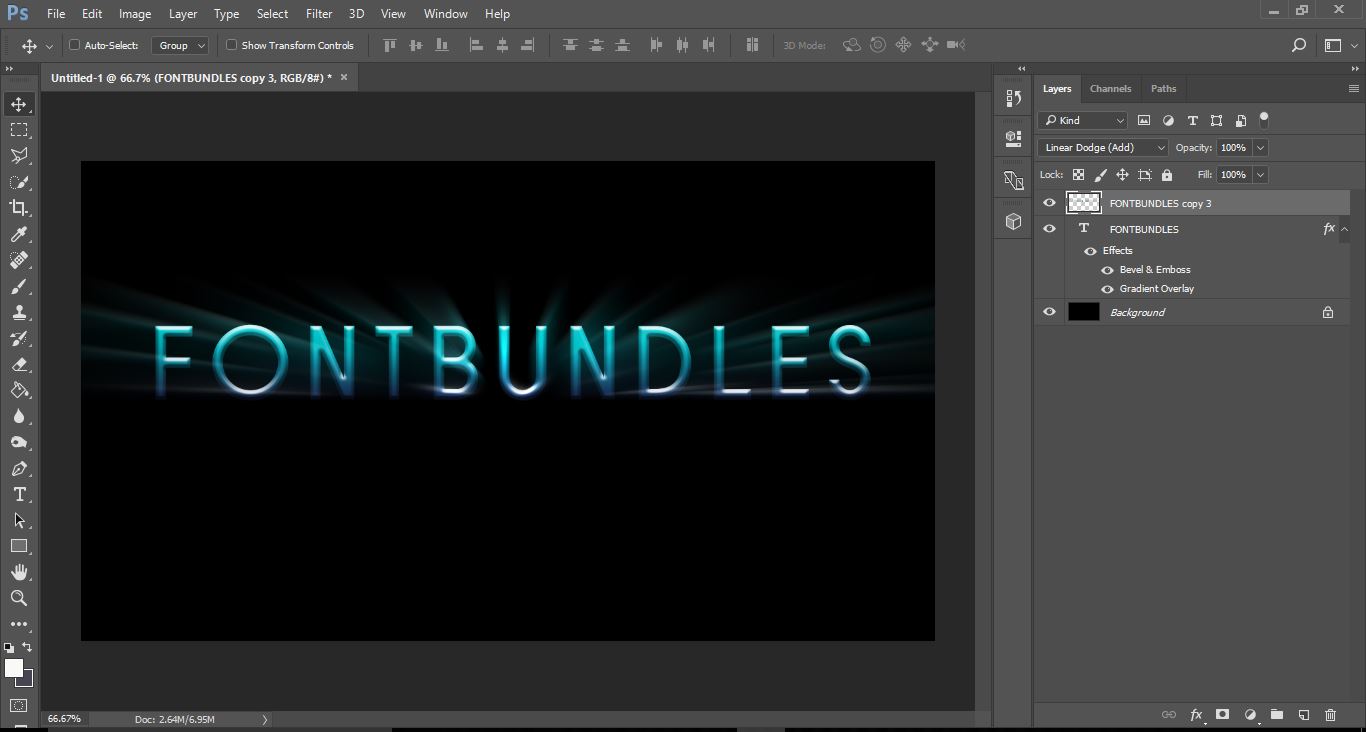Hide the Gradient Overlay effect

(1107, 289)
